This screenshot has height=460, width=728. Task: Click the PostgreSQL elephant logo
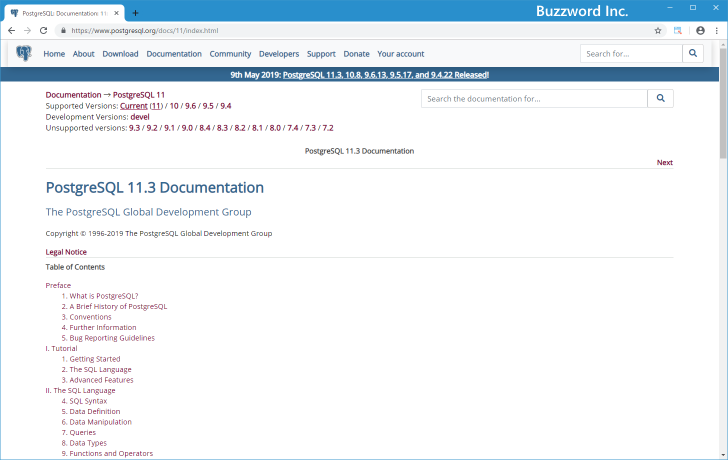point(24,53)
